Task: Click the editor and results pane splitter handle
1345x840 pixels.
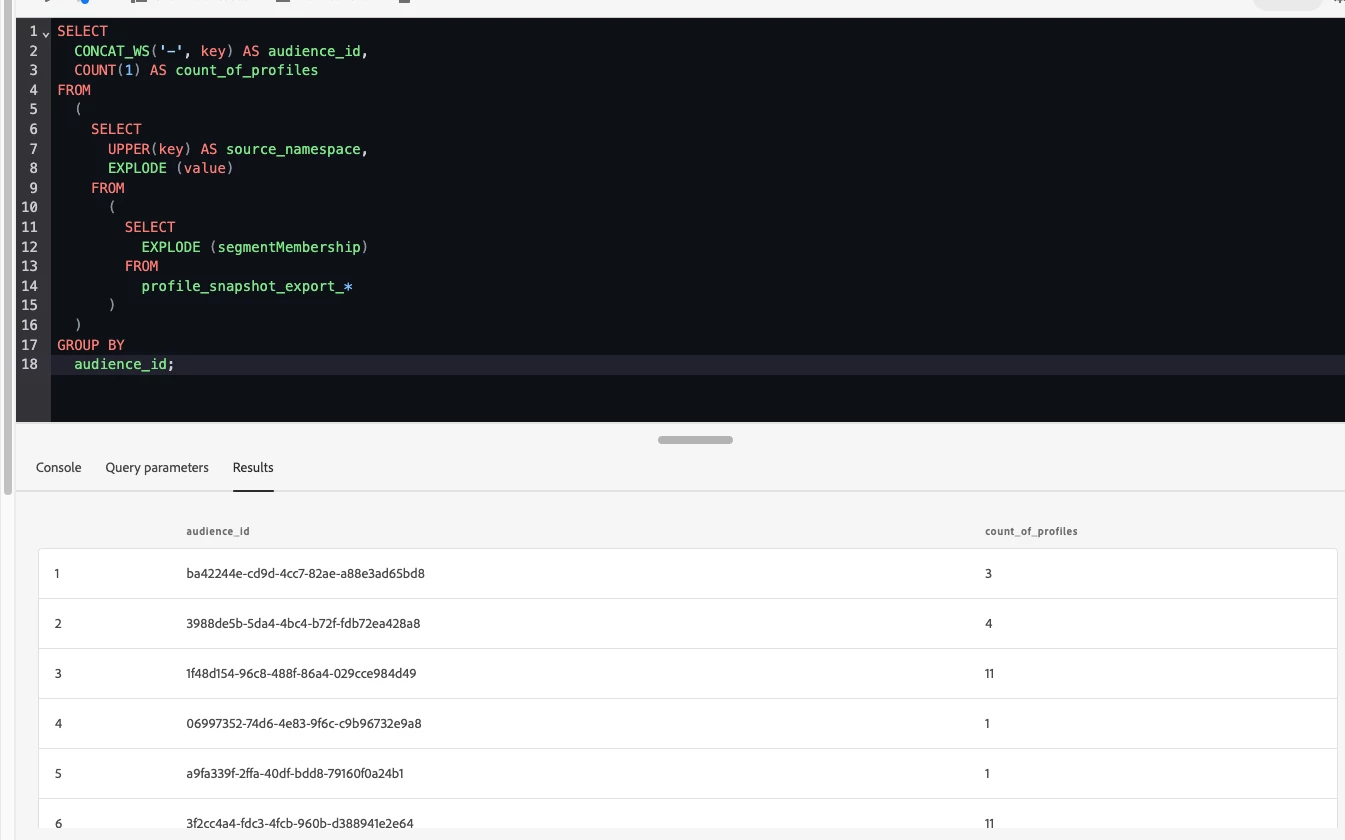Action: [x=695, y=440]
